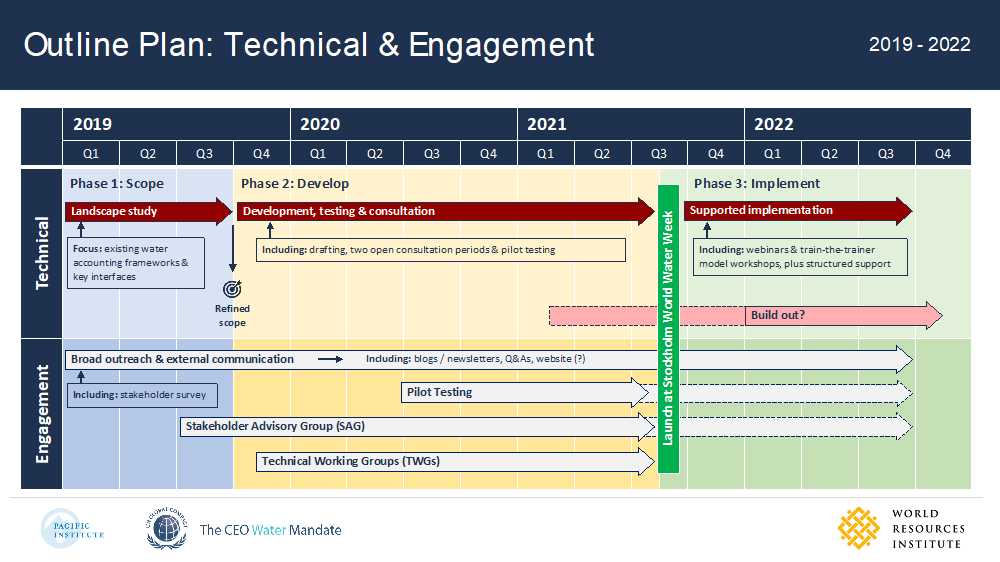Click the 2020 year header
Image resolution: width=1000 pixels, height=562 pixels.
click(404, 124)
